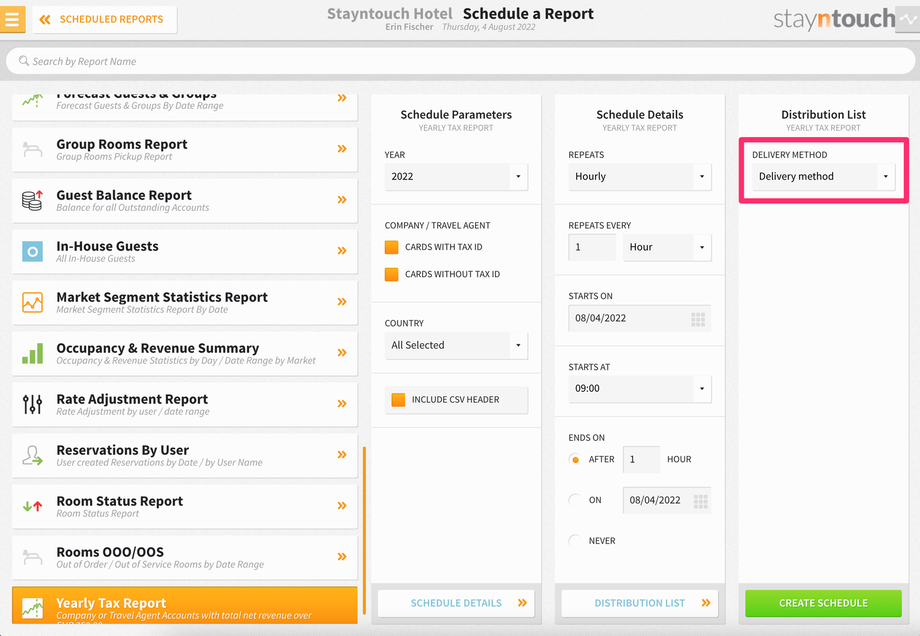Open the Starts On calendar picker icon
The height and width of the screenshot is (636, 920).
tap(698, 319)
